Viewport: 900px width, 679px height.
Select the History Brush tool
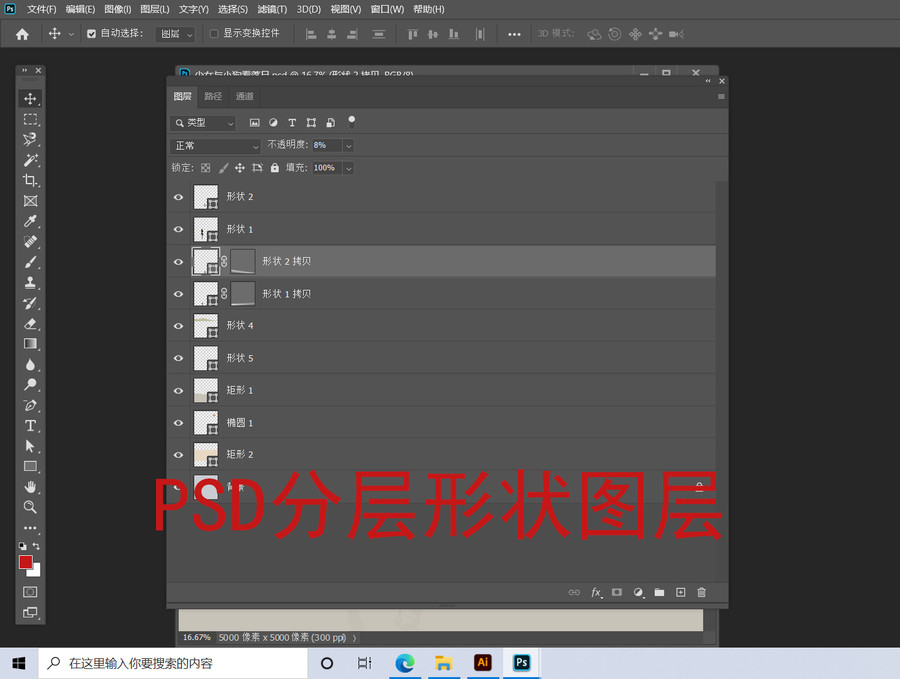coord(30,303)
